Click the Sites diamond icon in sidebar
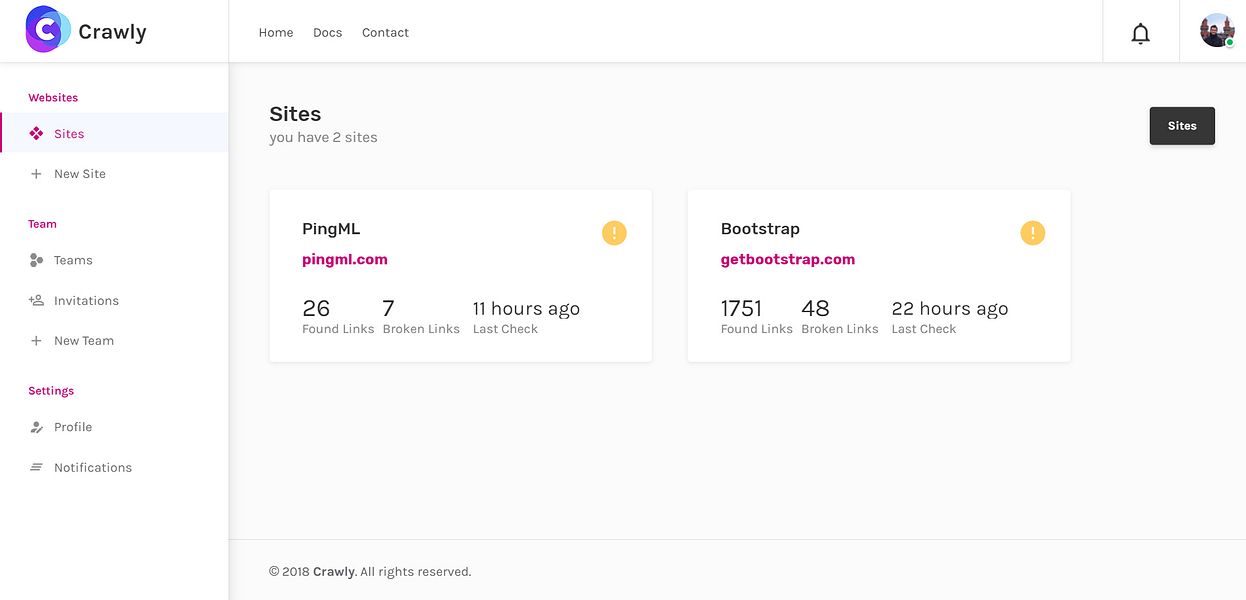1246x600 pixels. [36, 133]
